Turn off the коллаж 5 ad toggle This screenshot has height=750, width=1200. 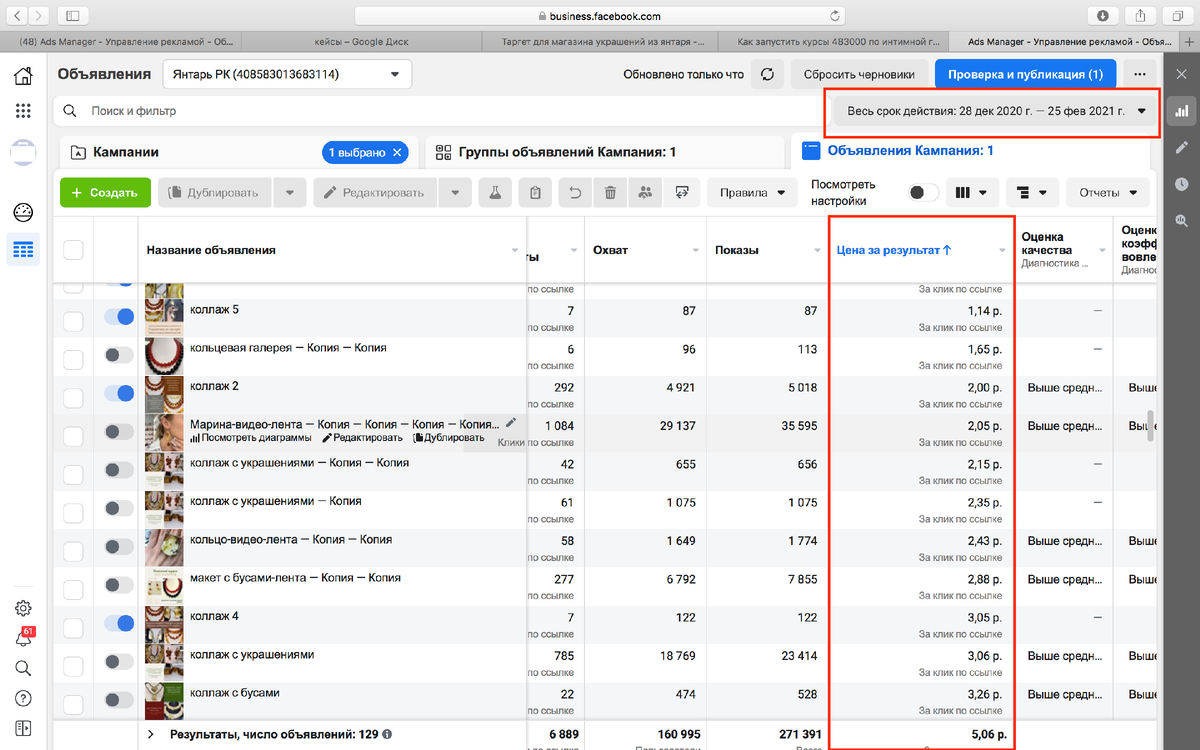[x=119, y=317]
